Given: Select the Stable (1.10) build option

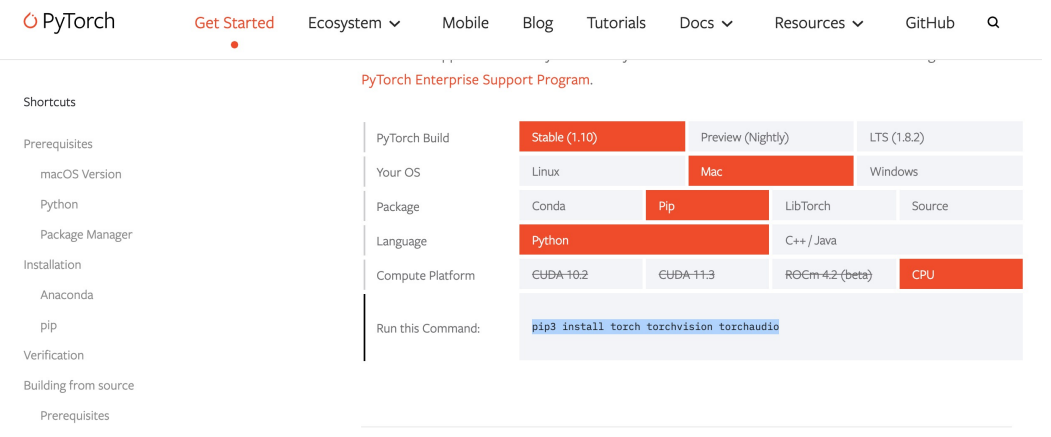Looking at the screenshot, I should click(602, 137).
